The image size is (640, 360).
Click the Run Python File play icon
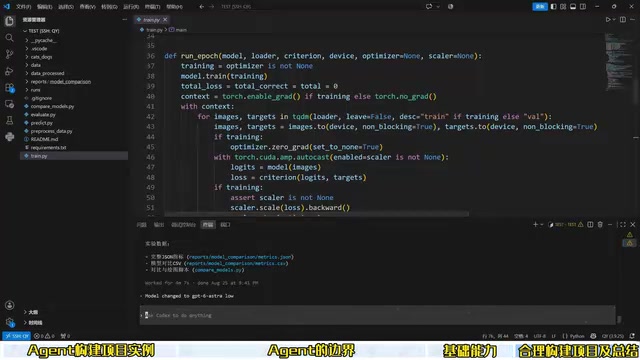(608, 20)
